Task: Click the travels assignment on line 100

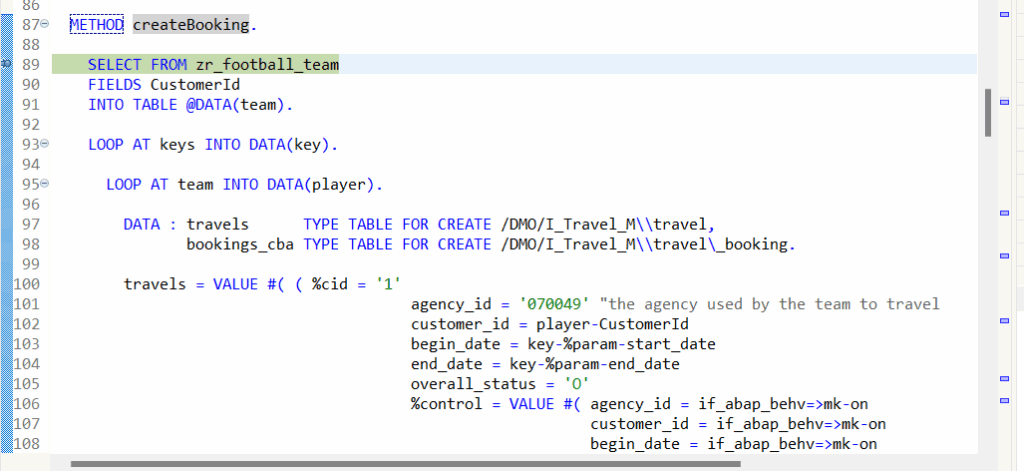Action: tap(155, 284)
